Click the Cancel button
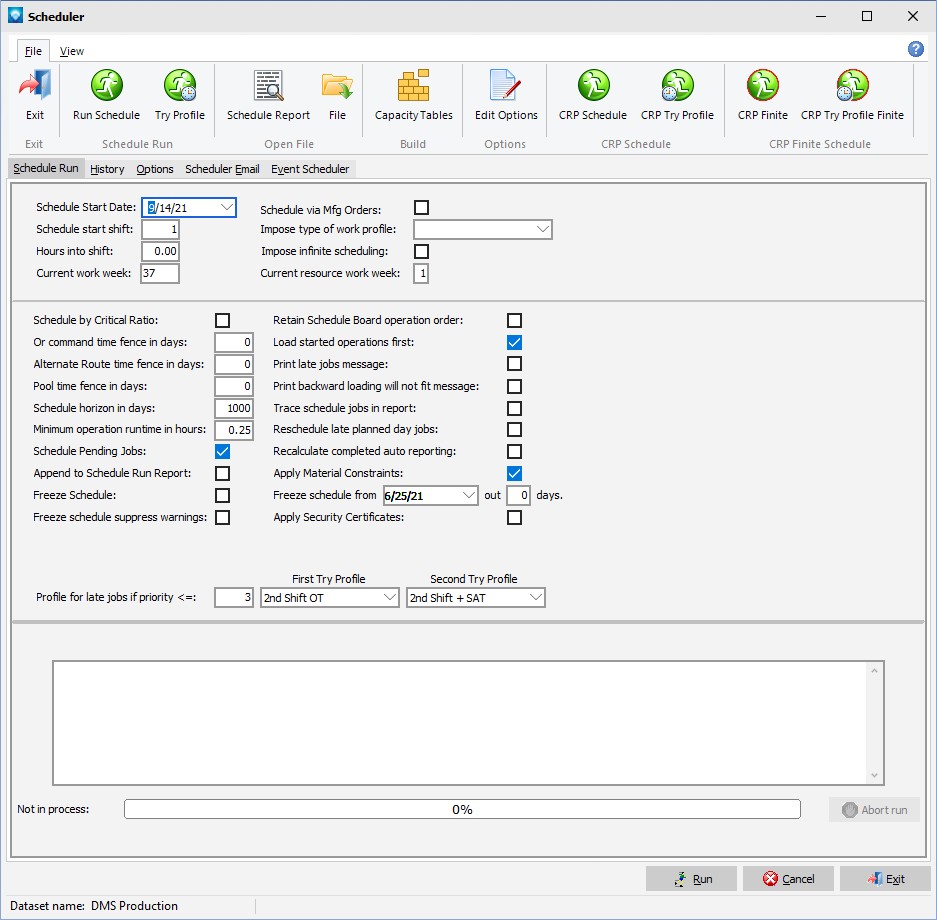Viewport: 937px width, 920px height. point(788,879)
